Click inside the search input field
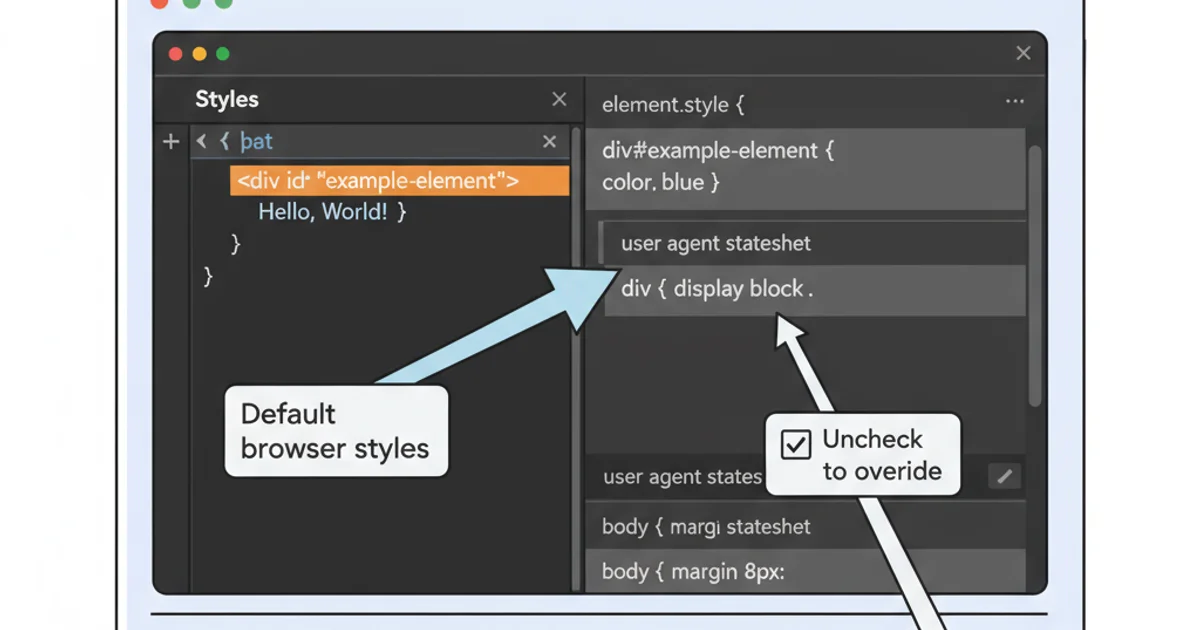This screenshot has height=630, width=1200. [380, 141]
